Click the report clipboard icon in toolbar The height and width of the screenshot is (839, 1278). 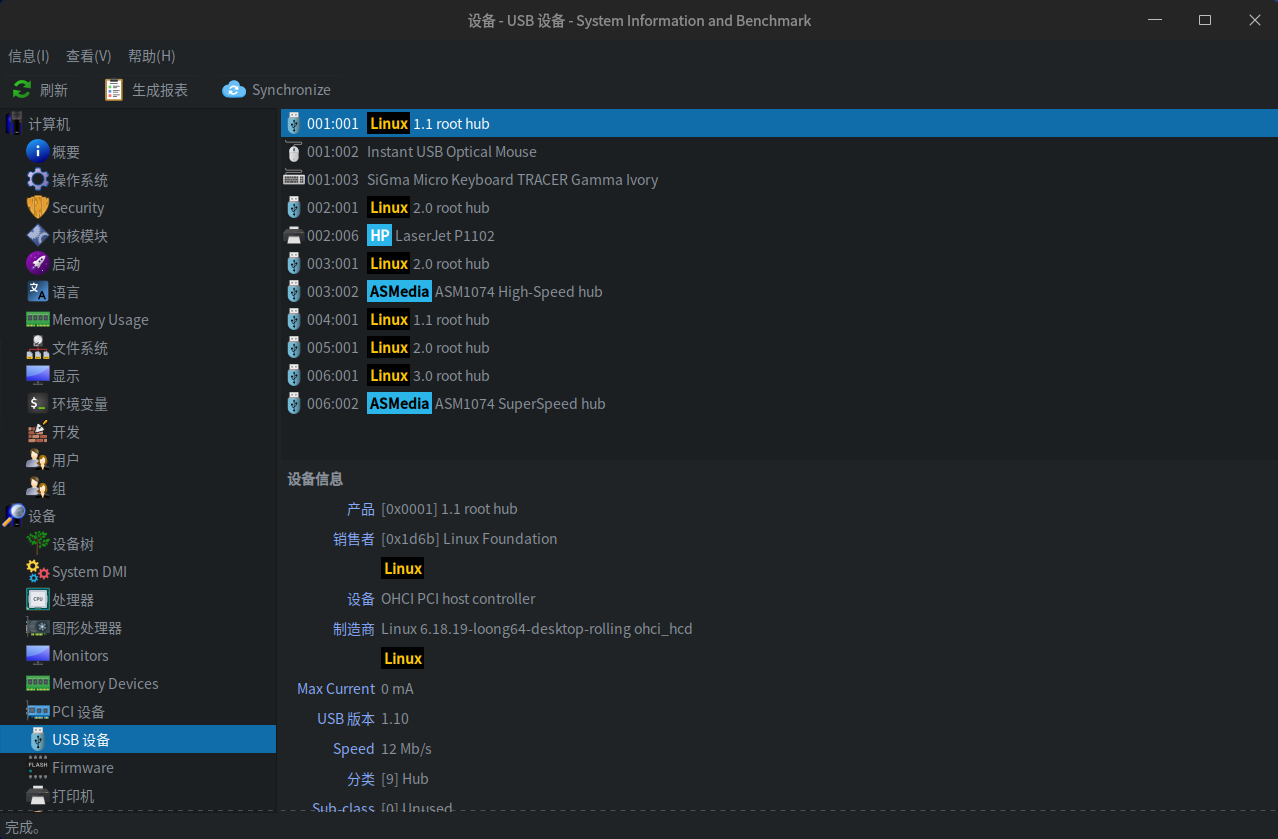coord(114,90)
